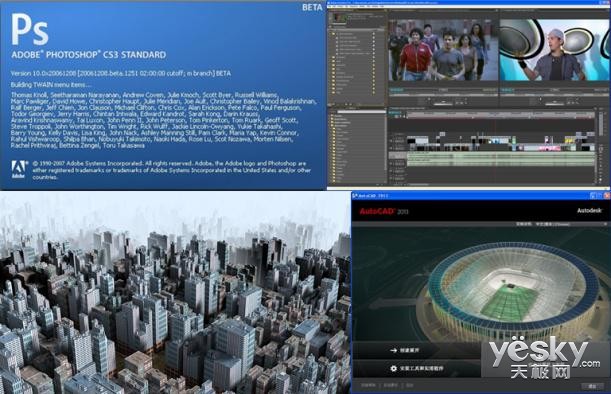Click the project panel clip thumbnail in Premiere

[339, 18]
